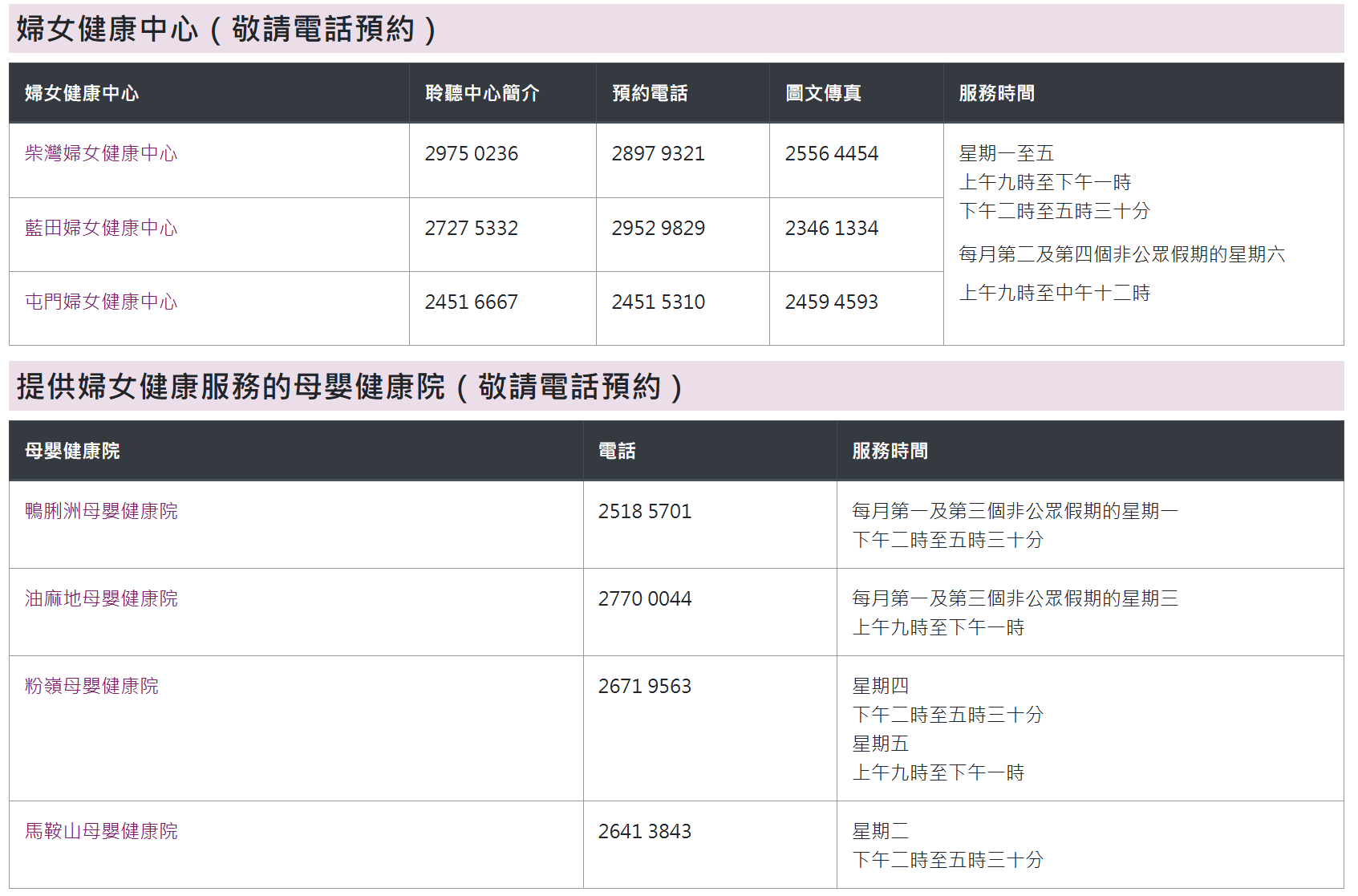This screenshot has width=1358, height=896.
Task: Click the 圖文傳真 column header
Action: pos(823,93)
